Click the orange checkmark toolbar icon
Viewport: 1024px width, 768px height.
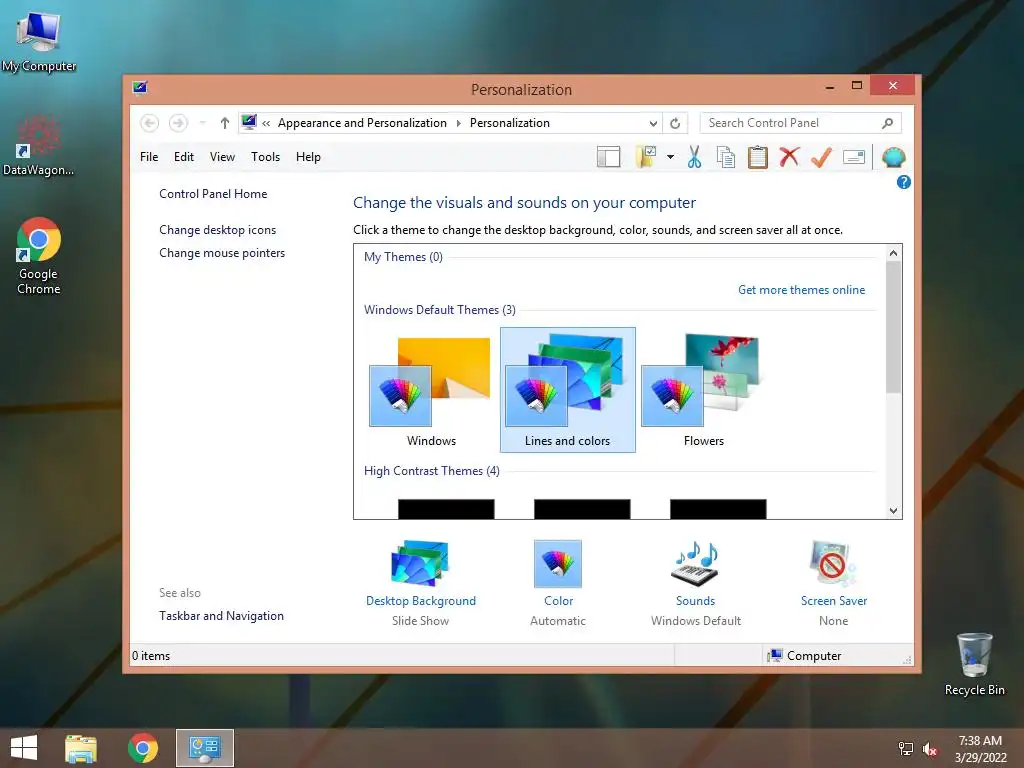click(x=821, y=157)
